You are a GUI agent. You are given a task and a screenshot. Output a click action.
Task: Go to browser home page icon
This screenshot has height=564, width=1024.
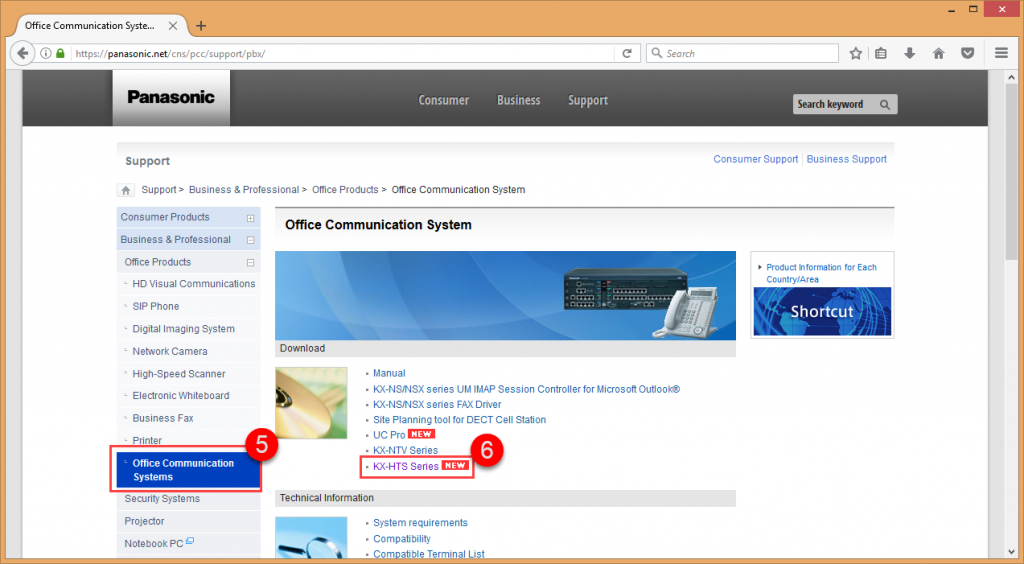[x=938, y=54]
